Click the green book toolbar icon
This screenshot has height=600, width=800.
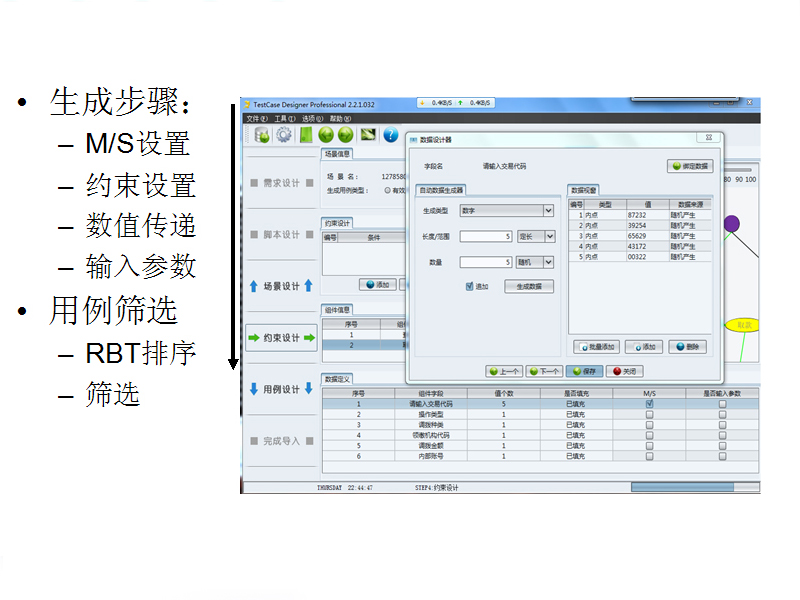click(305, 135)
